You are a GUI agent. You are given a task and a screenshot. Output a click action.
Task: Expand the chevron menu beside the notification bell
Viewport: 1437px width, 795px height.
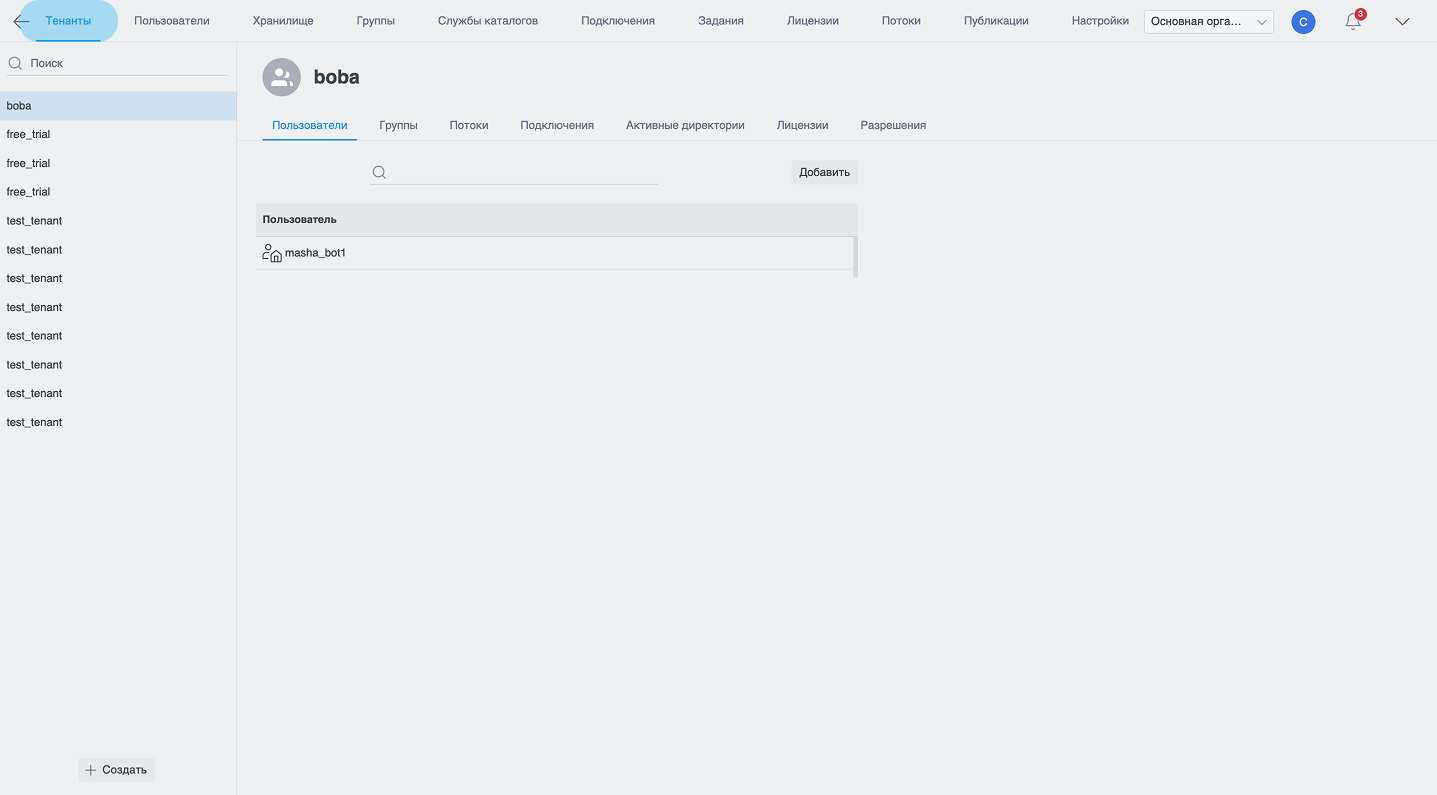(1402, 21)
